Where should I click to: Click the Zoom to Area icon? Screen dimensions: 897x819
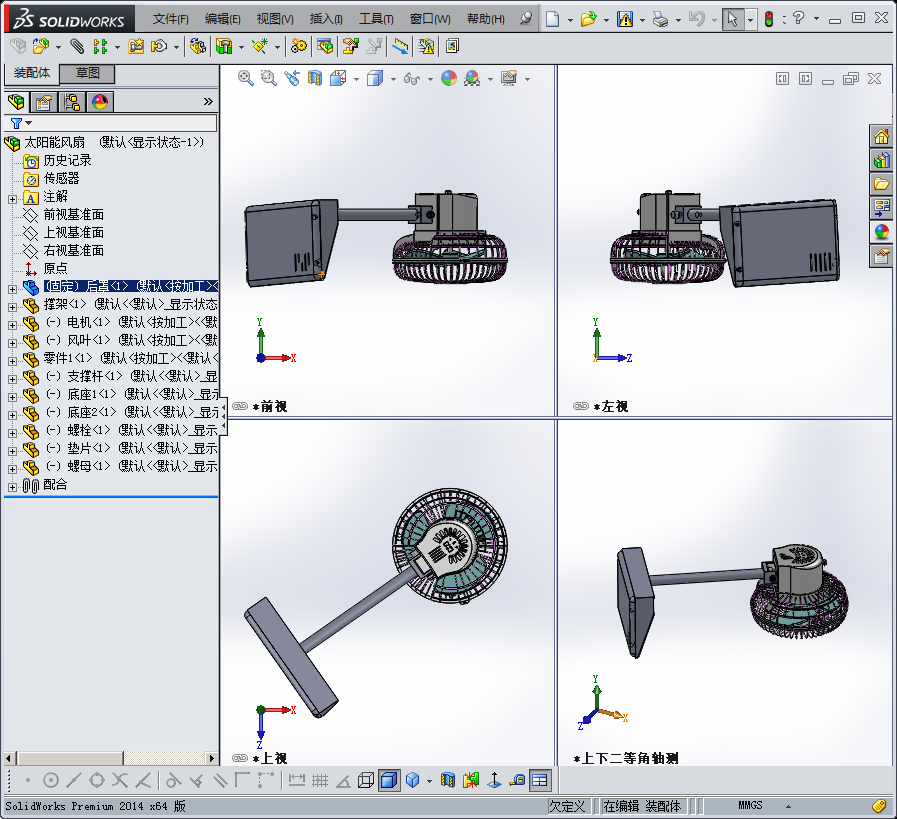click(x=268, y=78)
